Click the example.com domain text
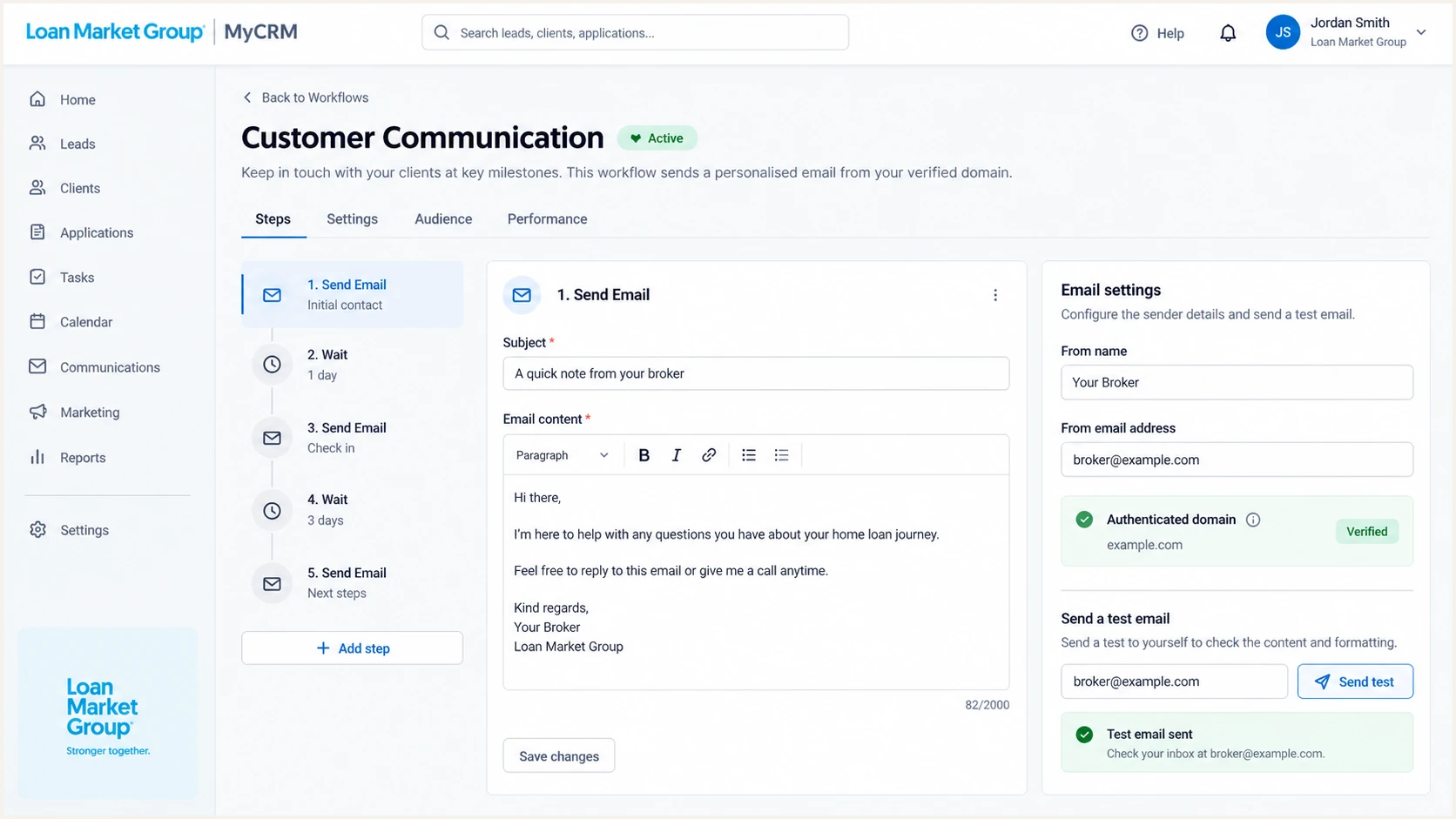The image size is (1456, 819). (x=1144, y=545)
